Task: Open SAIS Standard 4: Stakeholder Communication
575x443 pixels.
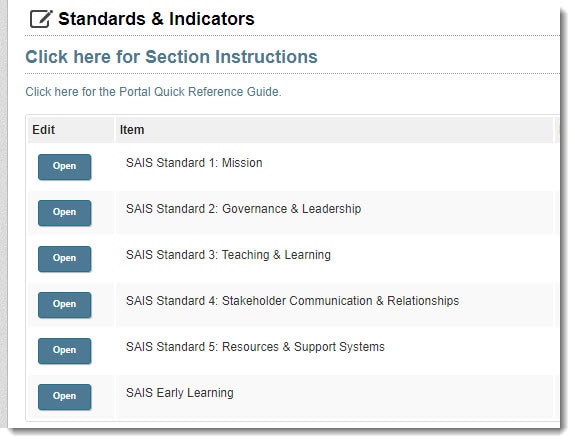Action: pos(65,305)
